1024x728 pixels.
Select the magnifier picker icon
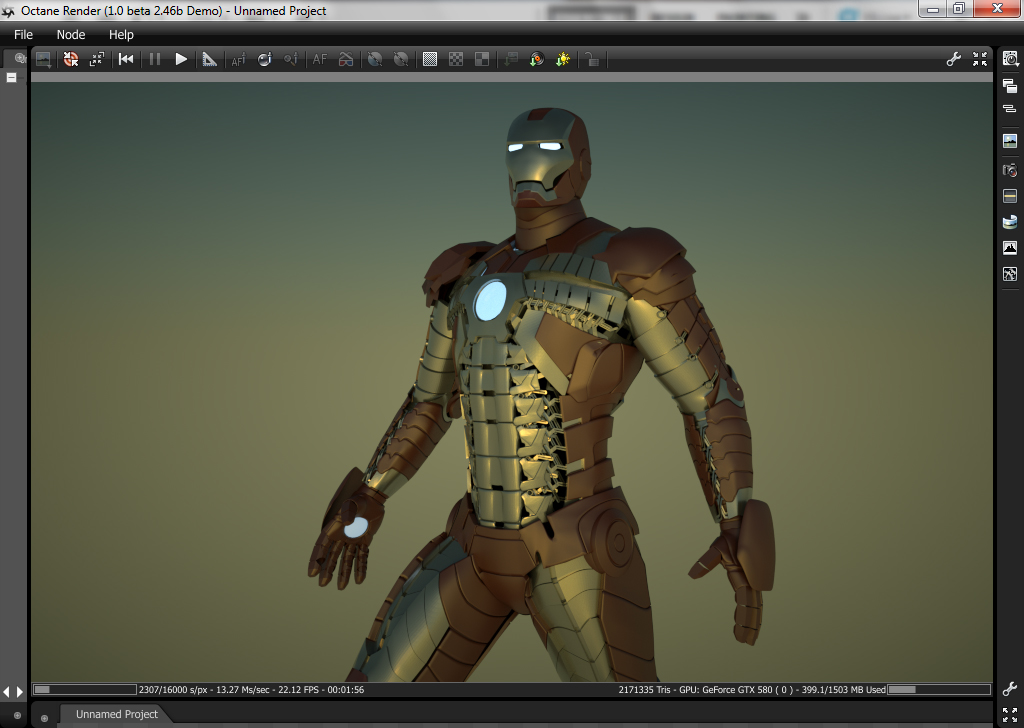point(291,59)
